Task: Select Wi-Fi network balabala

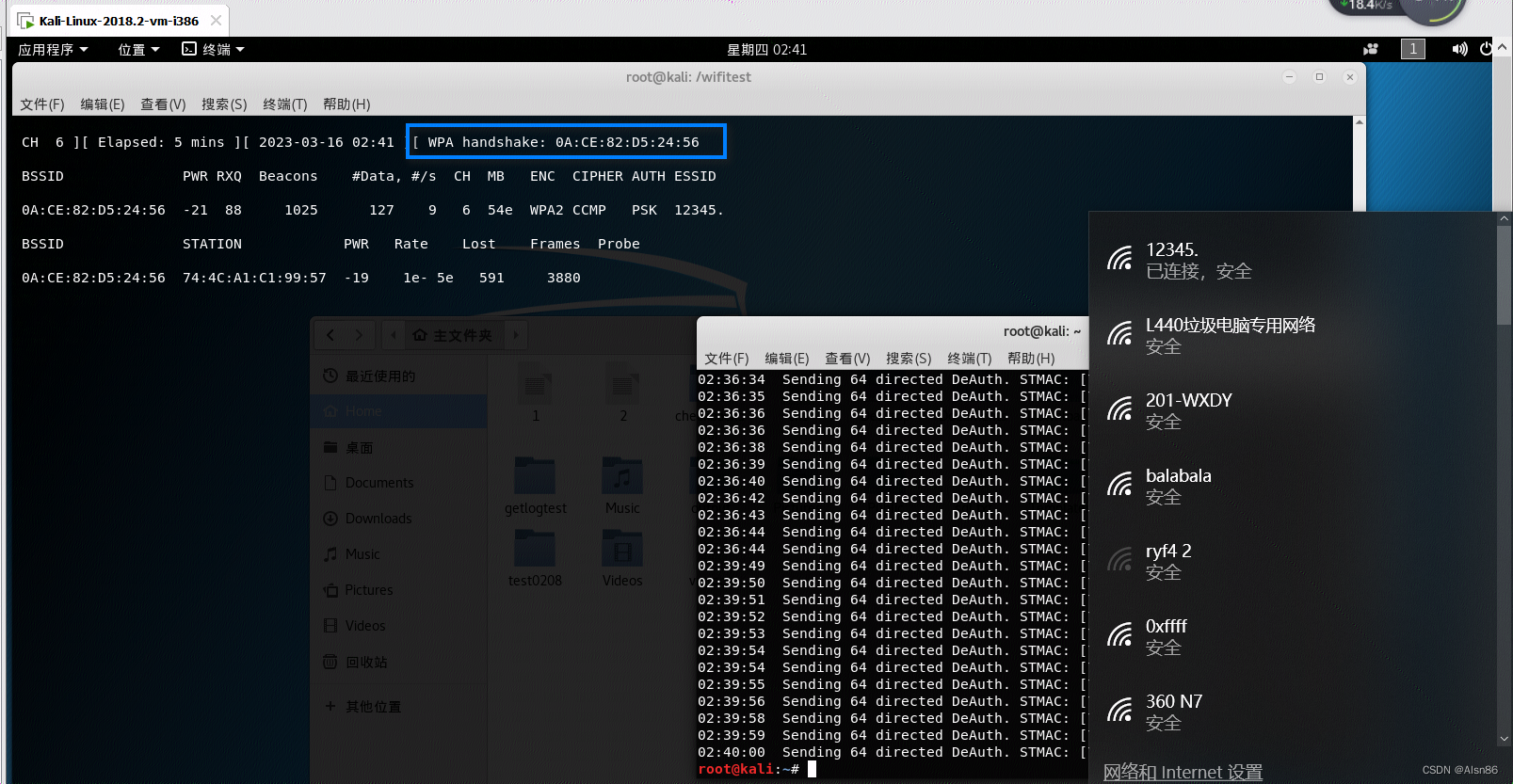Action: click(x=1293, y=486)
